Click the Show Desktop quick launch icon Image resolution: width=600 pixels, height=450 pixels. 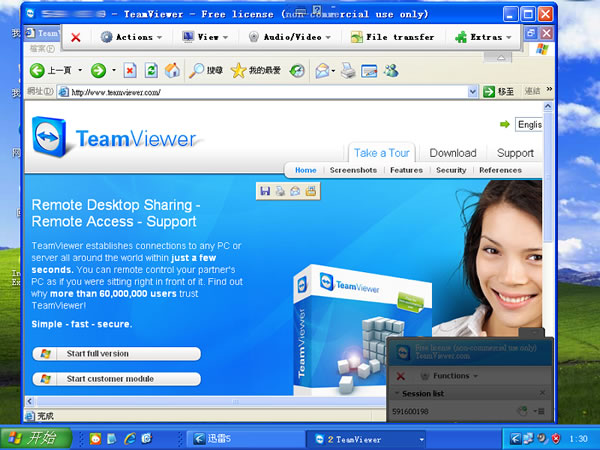(112, 439)
